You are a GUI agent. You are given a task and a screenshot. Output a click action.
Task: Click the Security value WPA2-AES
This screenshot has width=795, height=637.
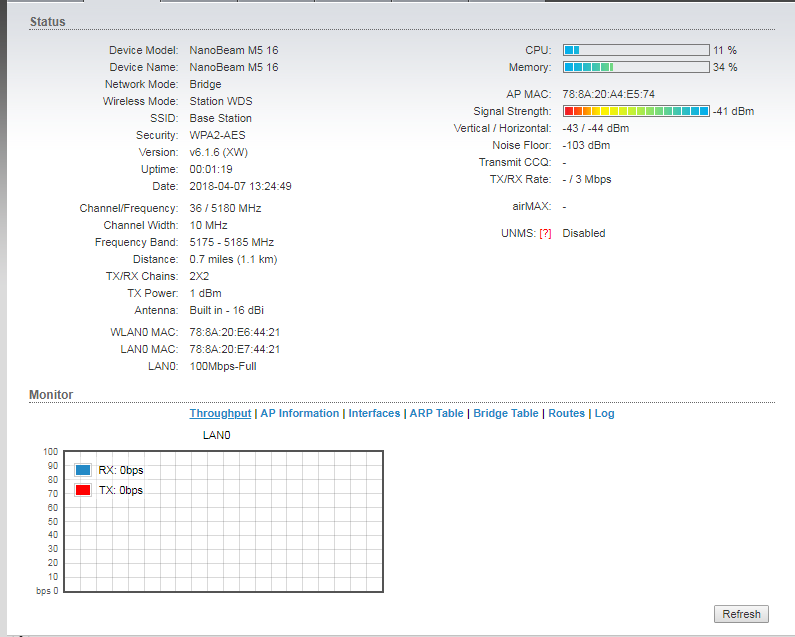(218, 135)
